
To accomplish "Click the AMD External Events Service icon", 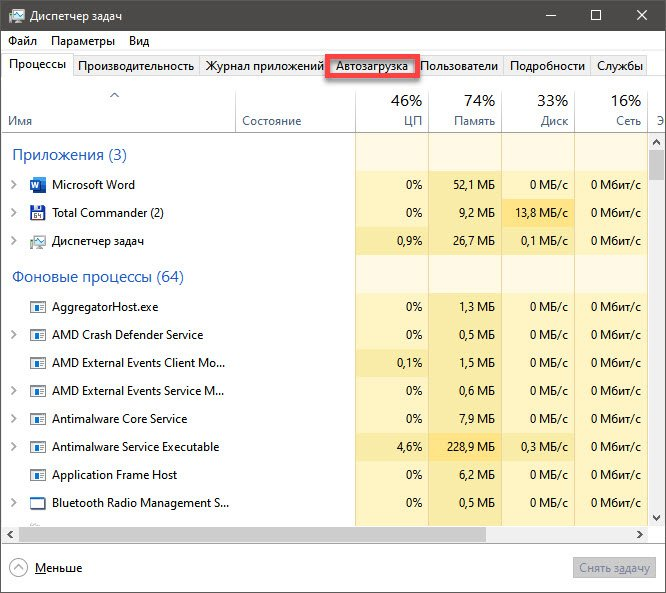I will (37, 391).
